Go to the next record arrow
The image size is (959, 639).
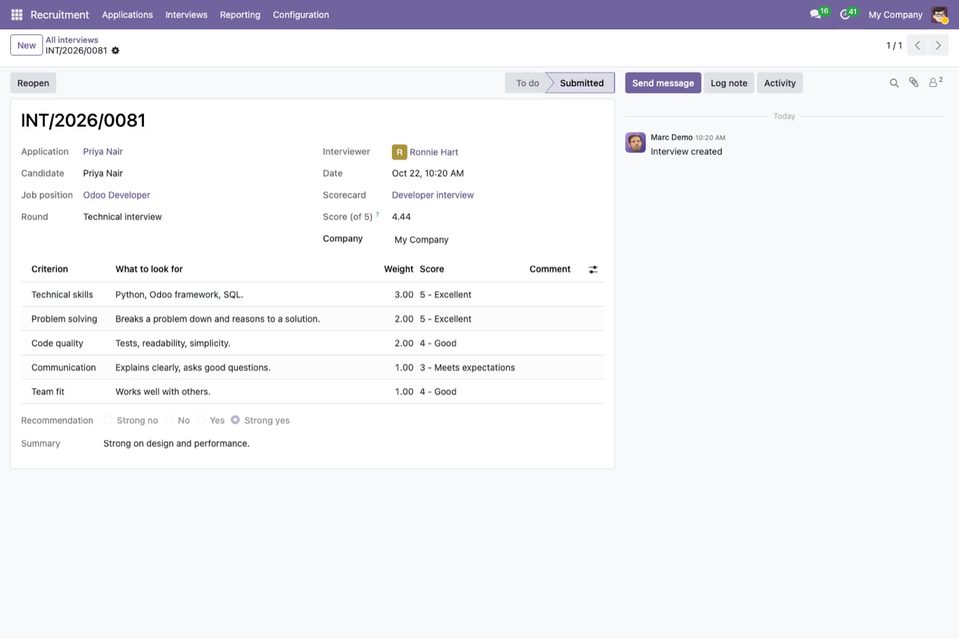[x=938, y=45]
